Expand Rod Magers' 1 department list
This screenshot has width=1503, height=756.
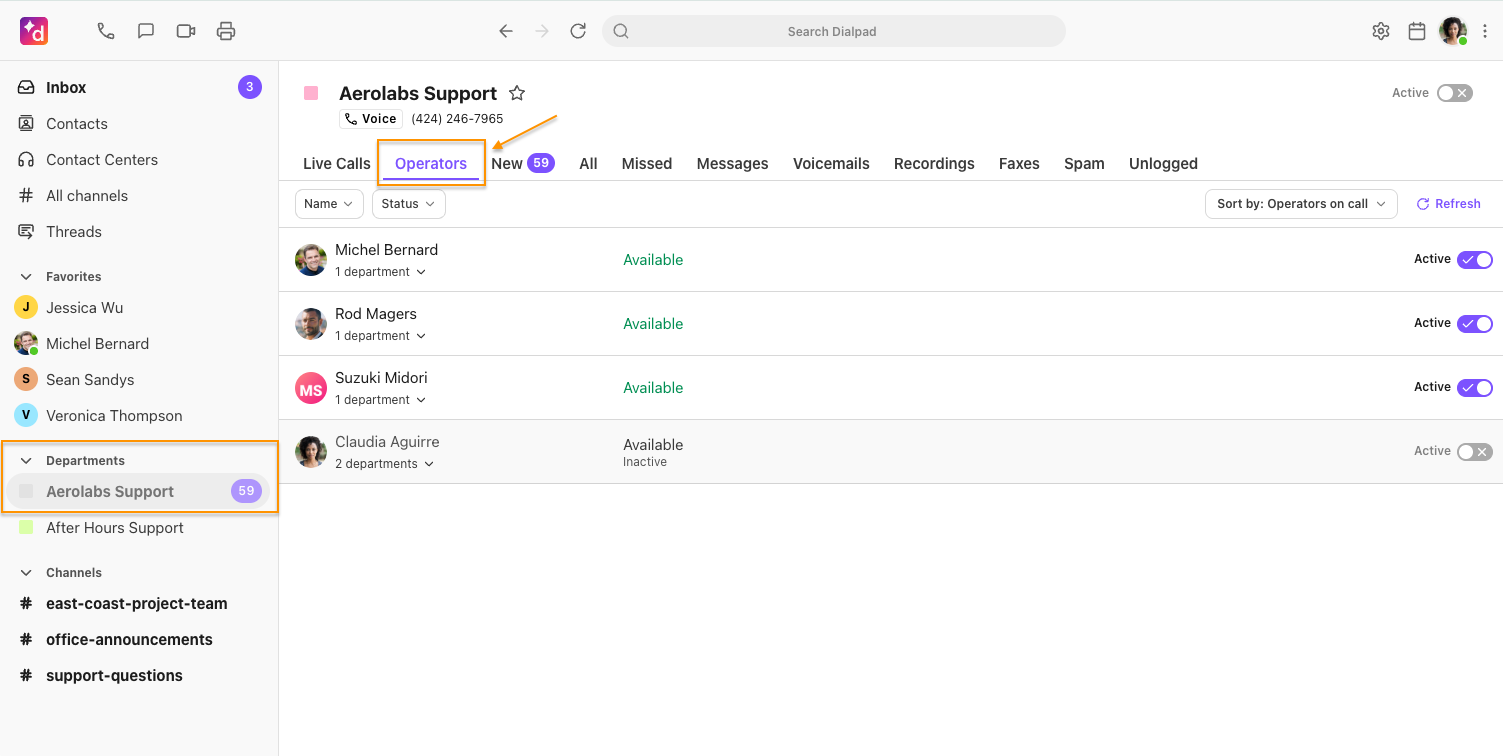pos(380,336)
